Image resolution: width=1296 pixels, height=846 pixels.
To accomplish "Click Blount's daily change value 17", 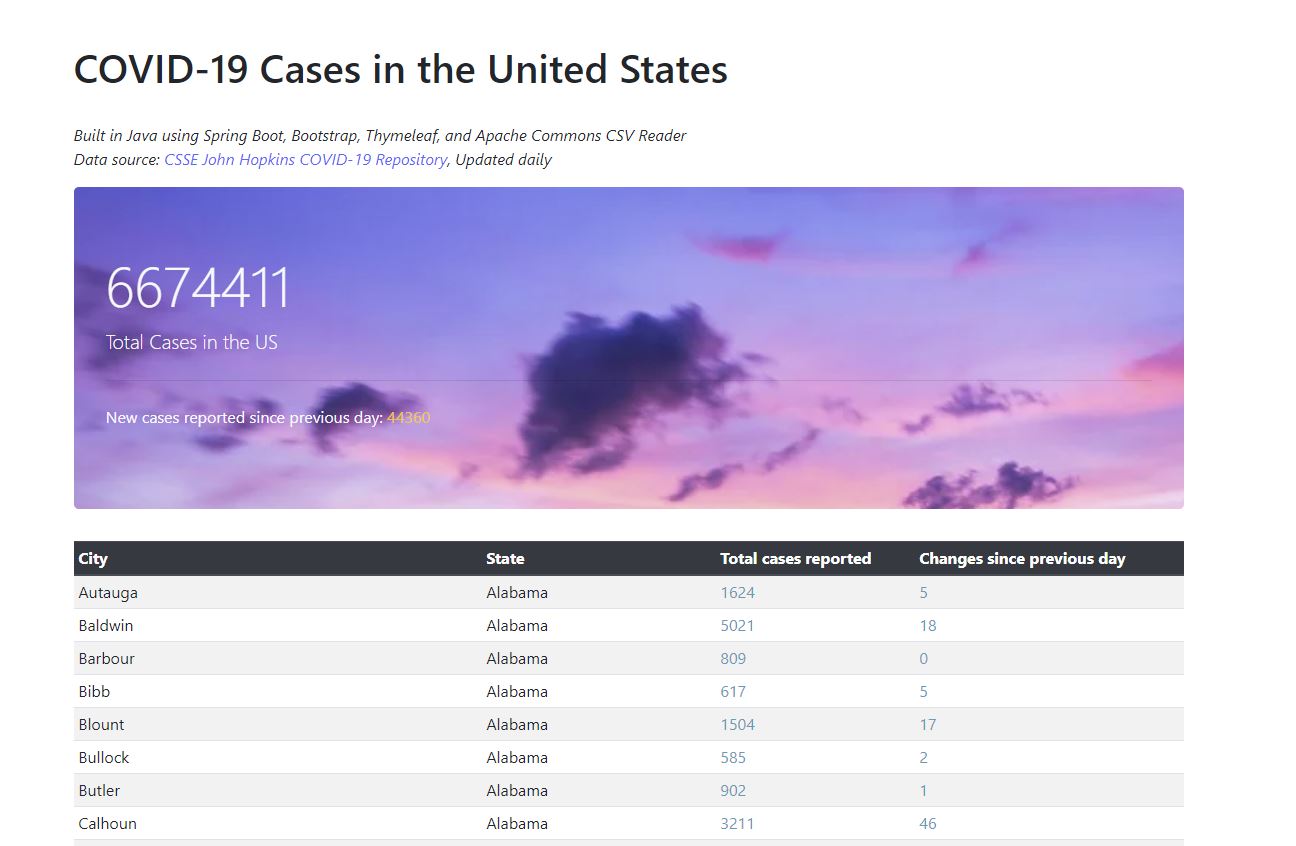I will 928,724.
